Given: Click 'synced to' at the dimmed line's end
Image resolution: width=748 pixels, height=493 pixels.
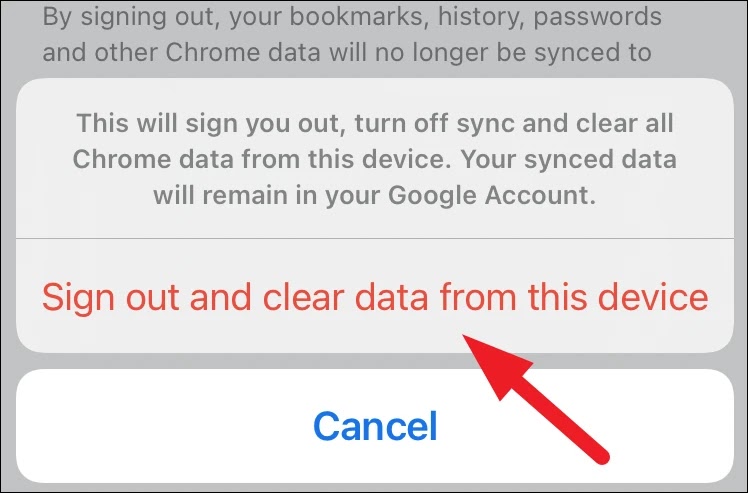Looking at the screenshot, I should [593, 52].
